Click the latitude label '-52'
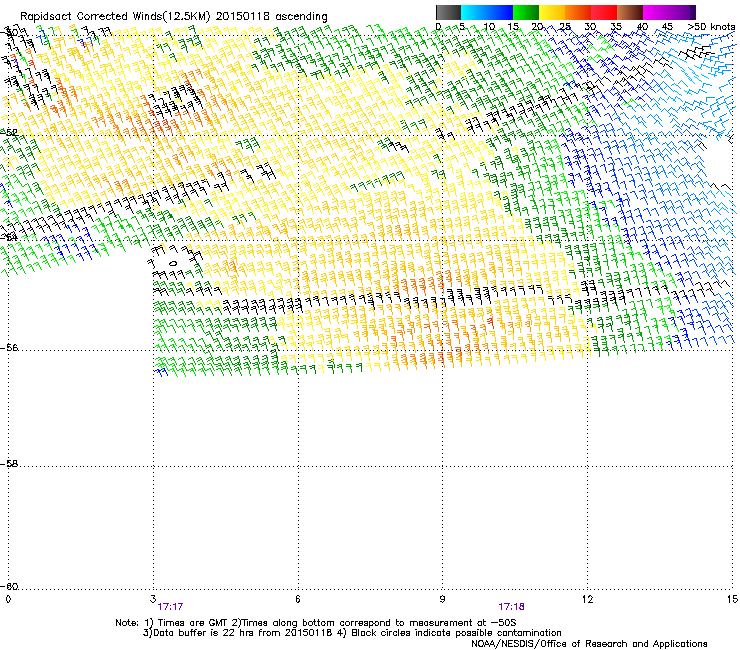This screenshot has width=740, height=650. point(9,132)
